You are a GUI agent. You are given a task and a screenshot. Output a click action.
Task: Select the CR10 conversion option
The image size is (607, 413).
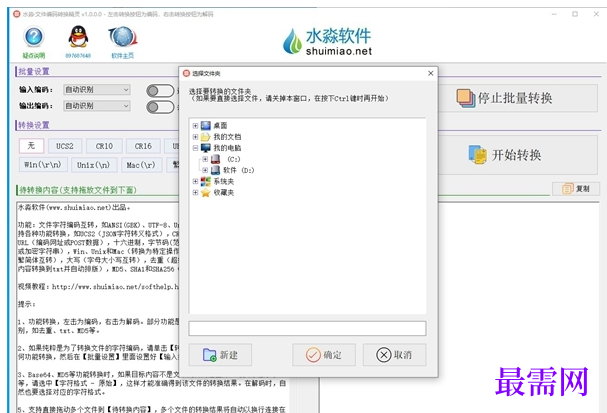104,146
